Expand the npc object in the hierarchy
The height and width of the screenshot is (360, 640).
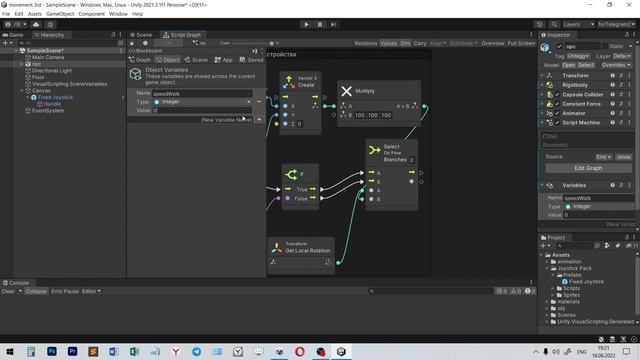coord(22,64)
